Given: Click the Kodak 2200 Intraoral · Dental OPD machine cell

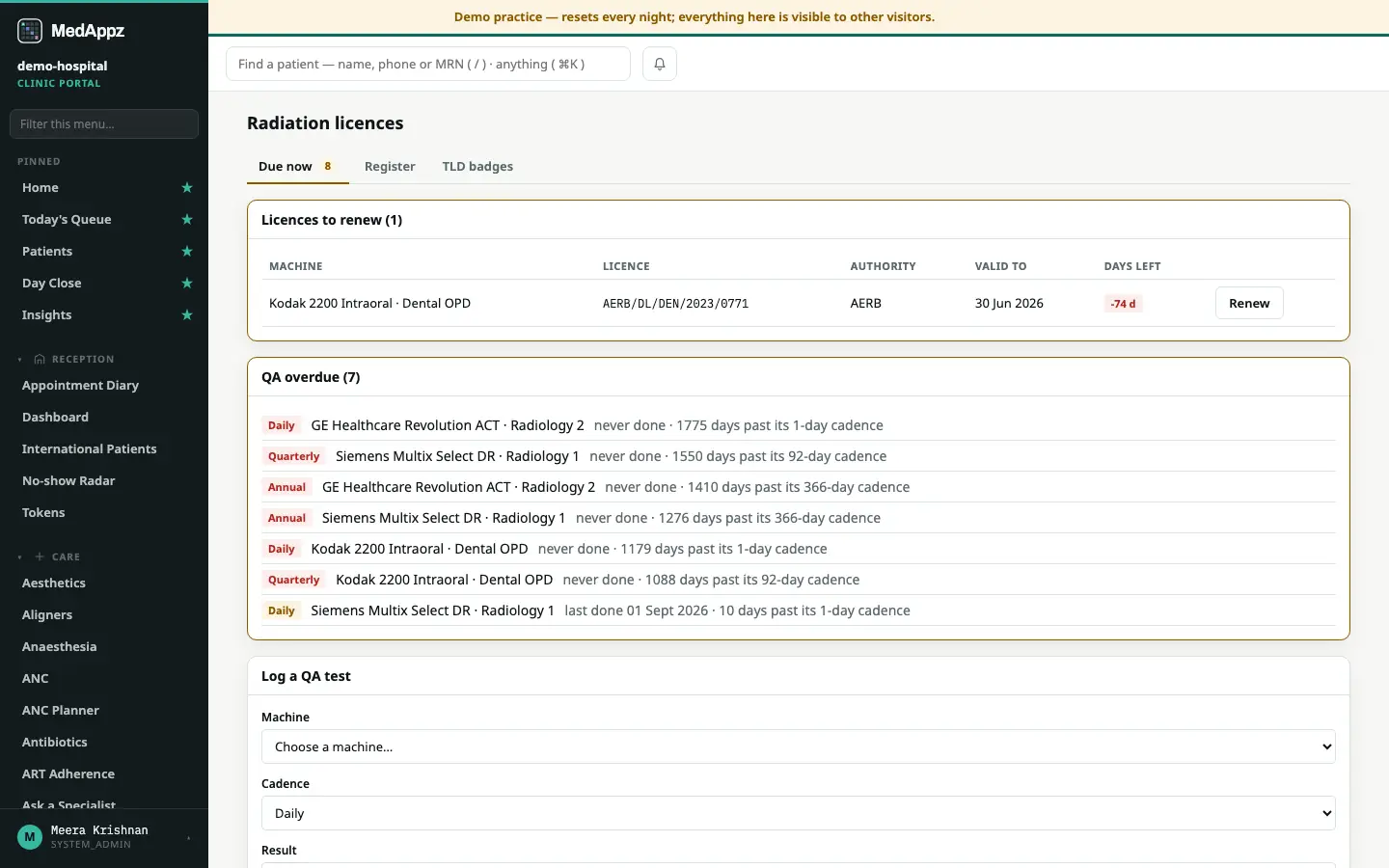Looking at the screenshot, I should click(x=370, y=303).
